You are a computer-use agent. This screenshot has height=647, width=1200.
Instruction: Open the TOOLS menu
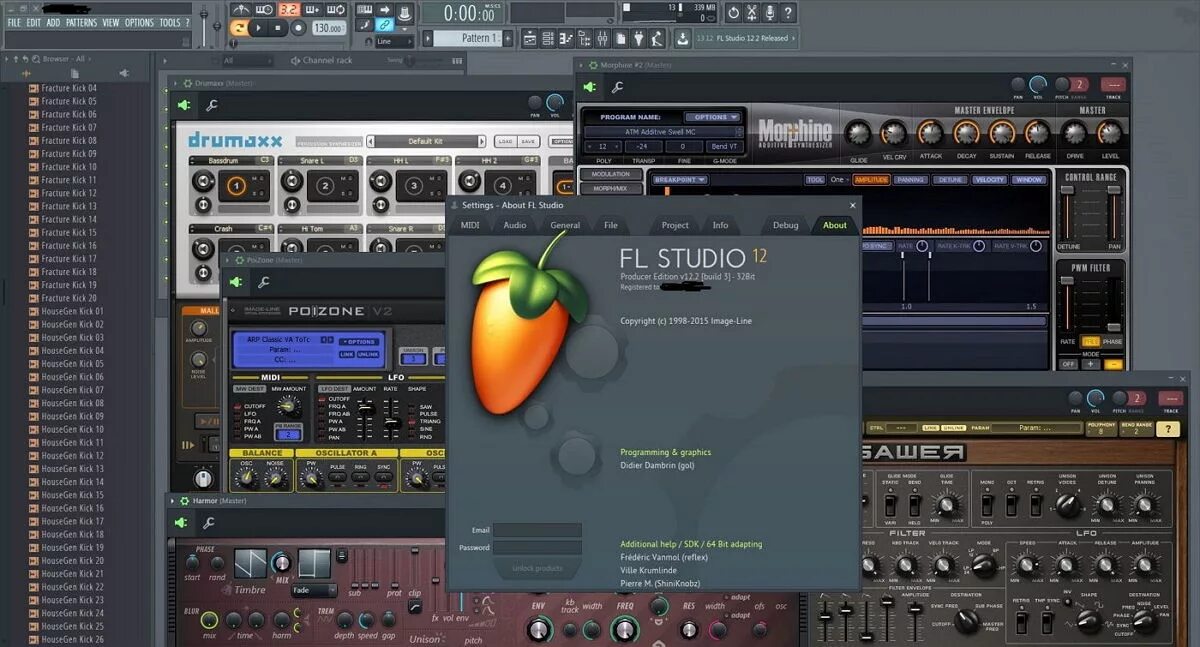click(x=170, y=22)
